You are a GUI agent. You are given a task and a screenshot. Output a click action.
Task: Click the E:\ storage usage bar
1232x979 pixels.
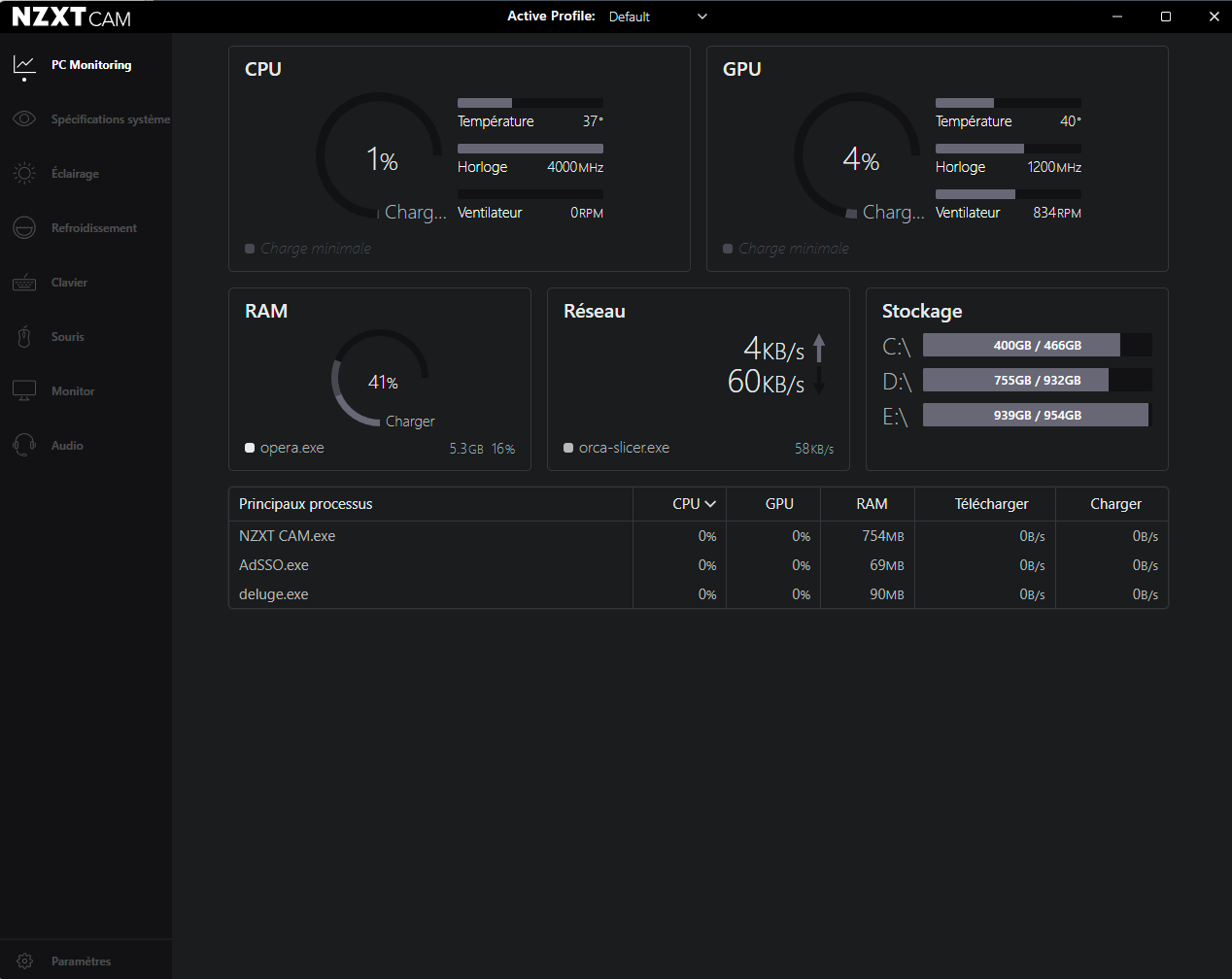1037,416
